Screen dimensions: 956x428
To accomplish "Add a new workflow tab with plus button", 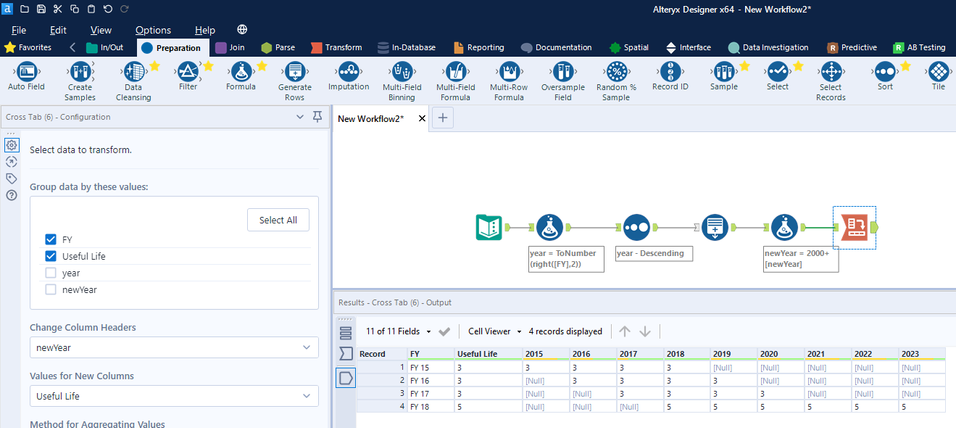I will tap(443, 119).
